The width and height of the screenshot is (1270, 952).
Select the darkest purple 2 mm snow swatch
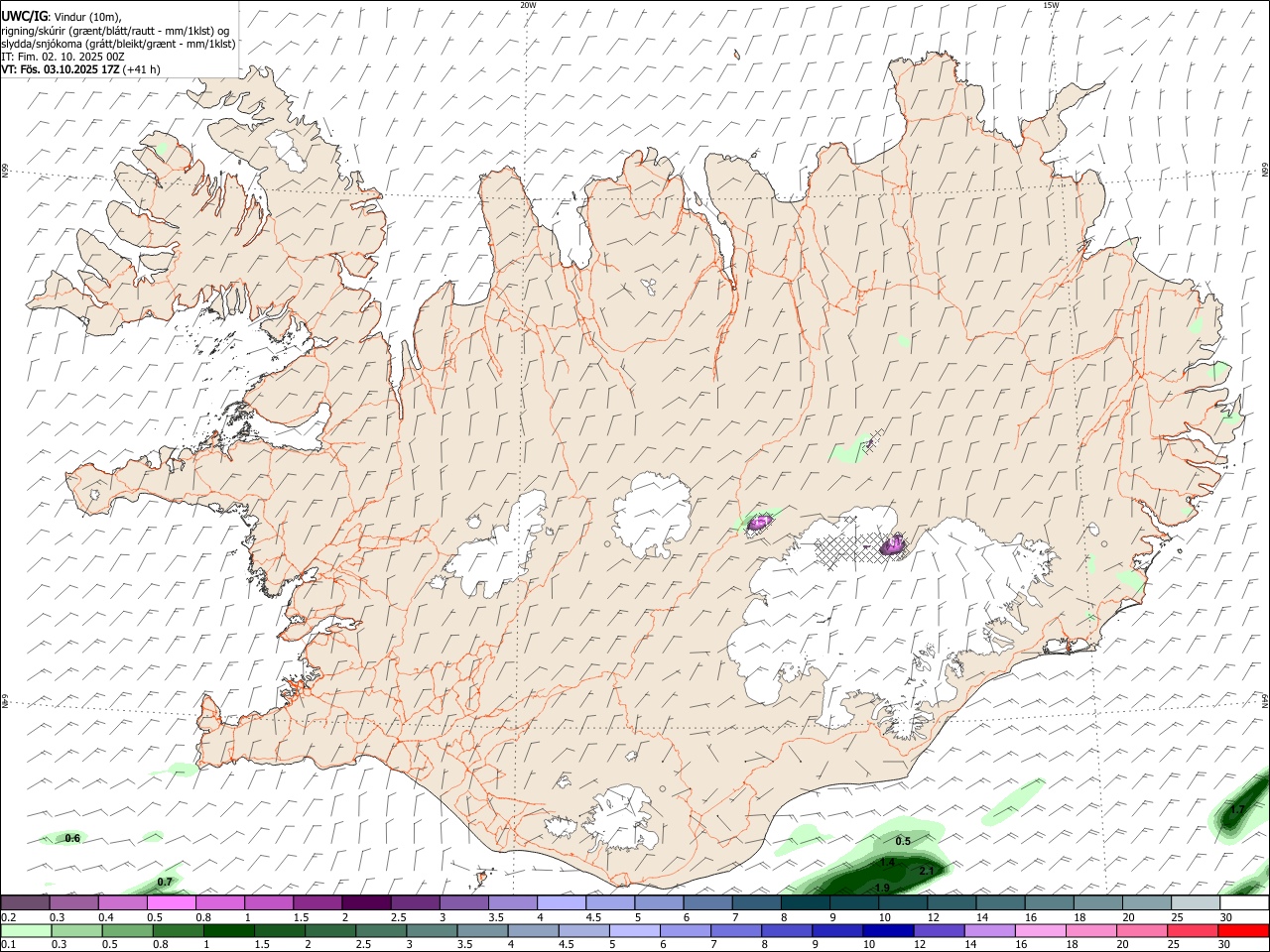click(x=366, y=902)
